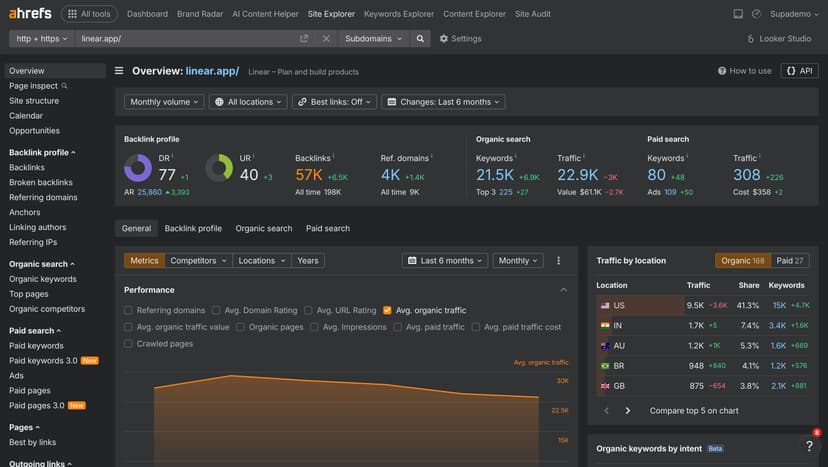The height and width of the screenshot is (467, 828).
Task: Click the DR donut chart
Action: pyautogui.click(x=138, y=168)
